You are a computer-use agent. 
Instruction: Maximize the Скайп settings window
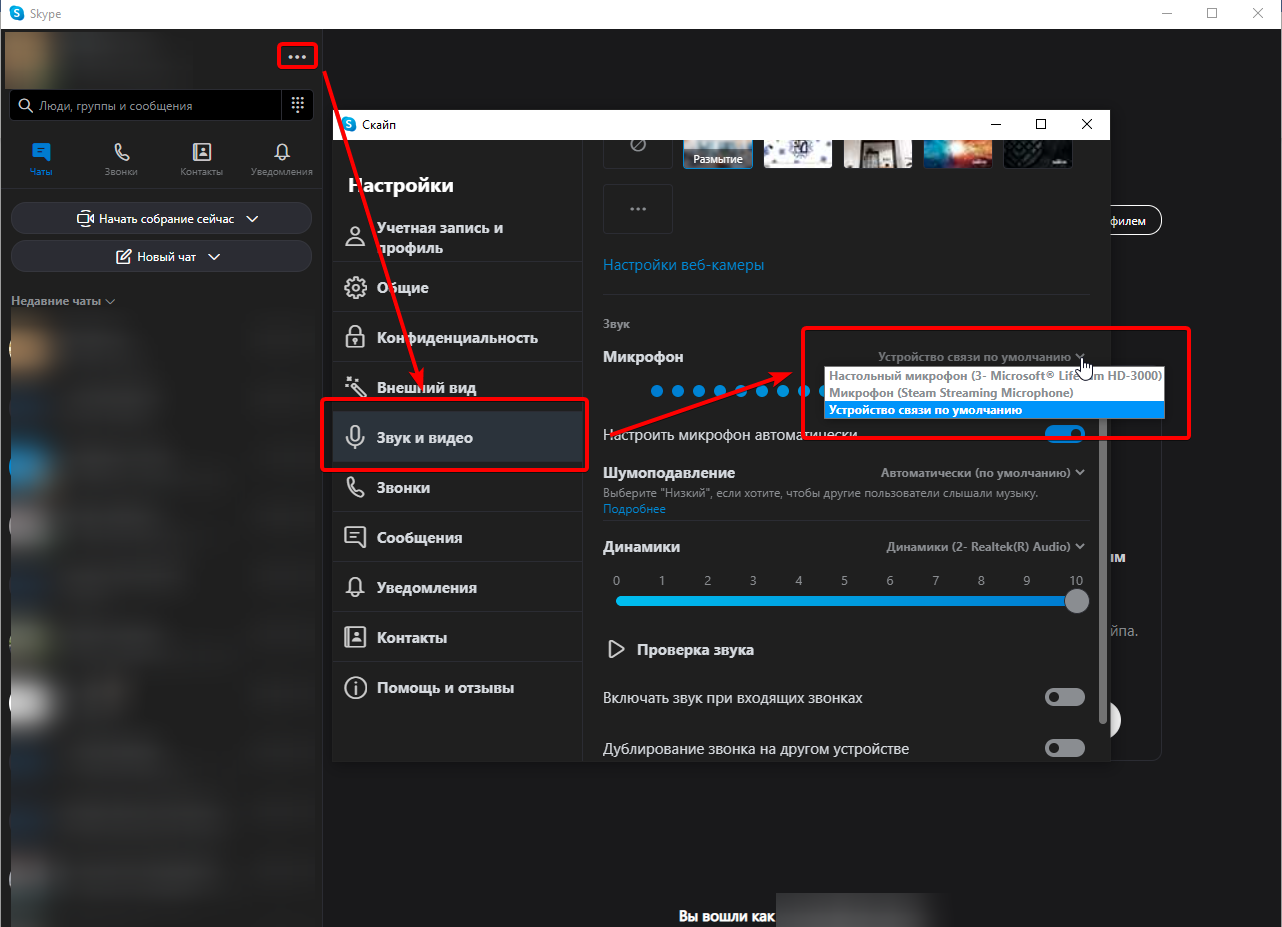point(1040,125)
